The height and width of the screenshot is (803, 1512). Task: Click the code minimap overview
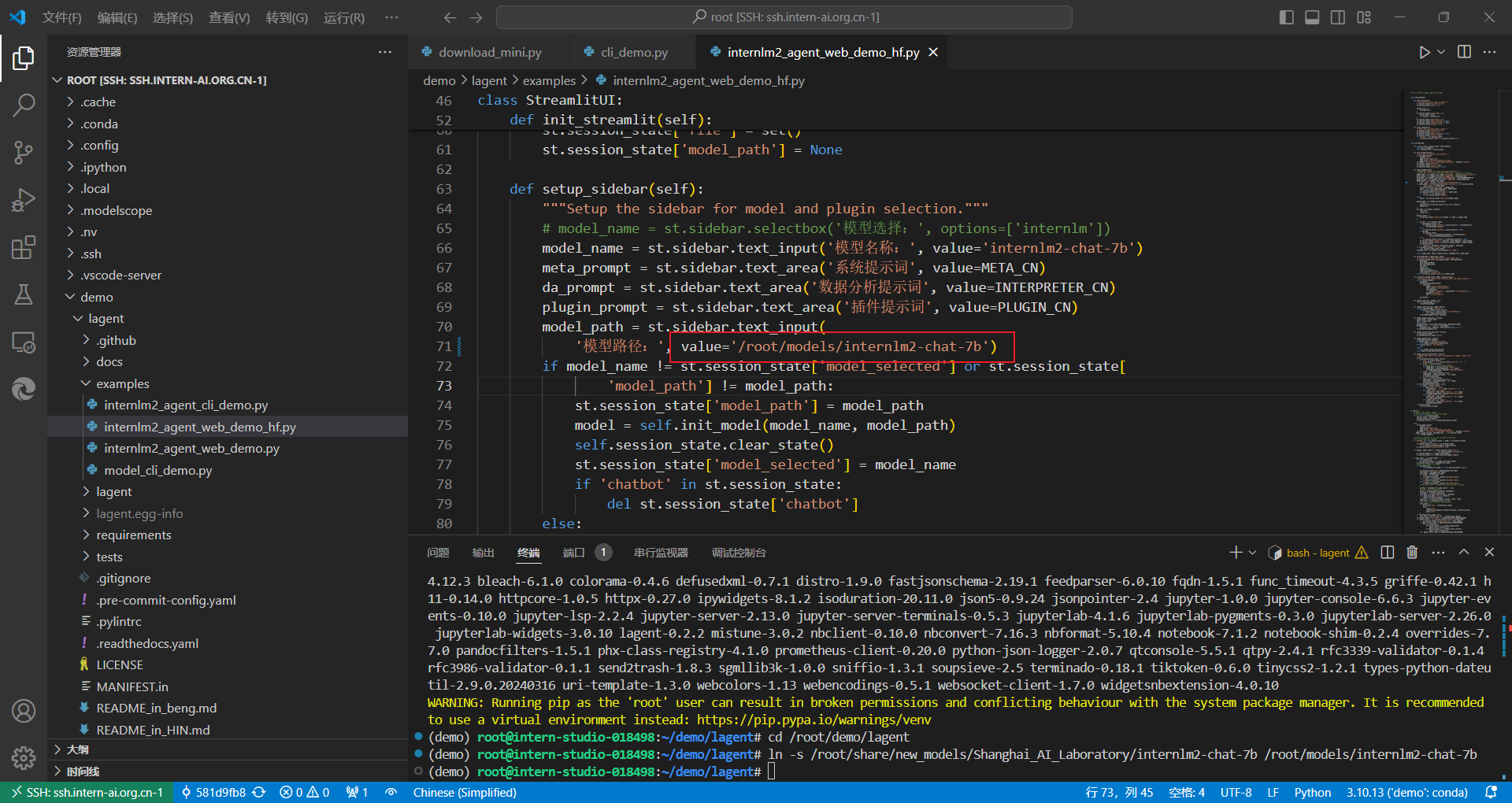click(x=1445, y=315)
